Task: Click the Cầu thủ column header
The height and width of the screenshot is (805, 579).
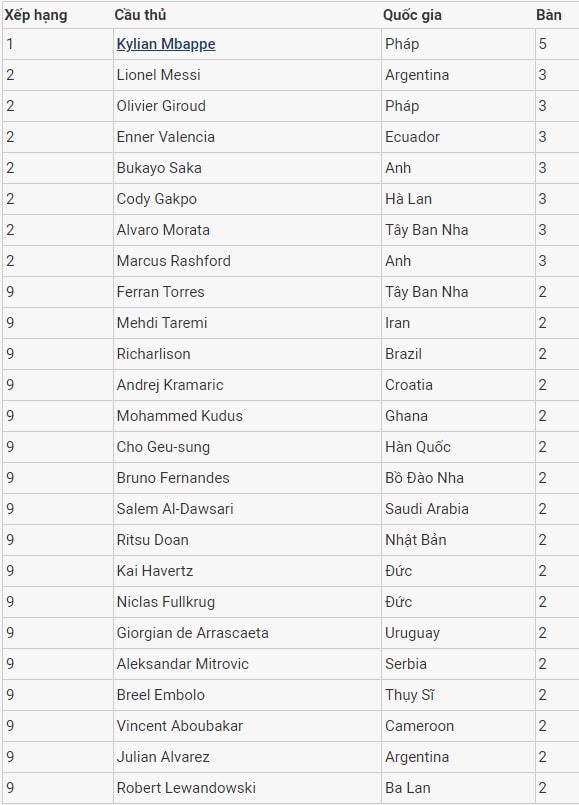Action: coord(140,15)
